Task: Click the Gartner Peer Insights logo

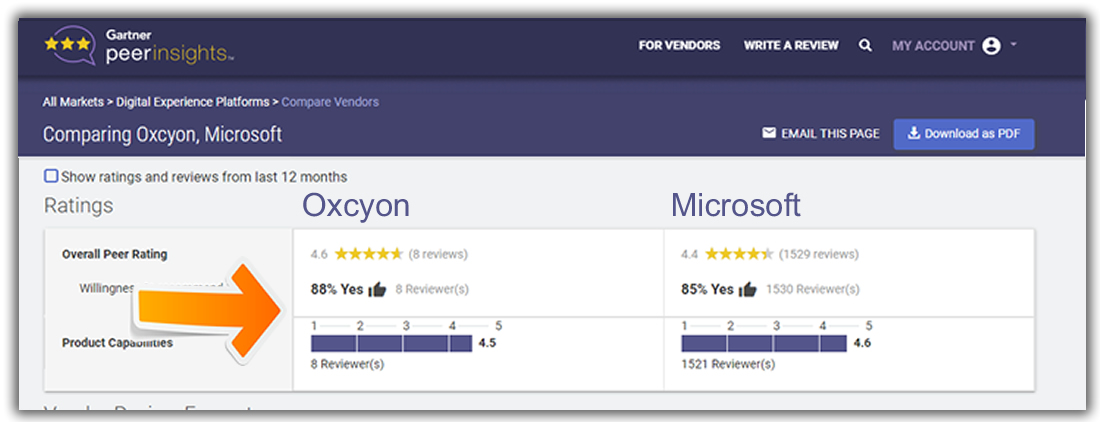Action: 138,47
